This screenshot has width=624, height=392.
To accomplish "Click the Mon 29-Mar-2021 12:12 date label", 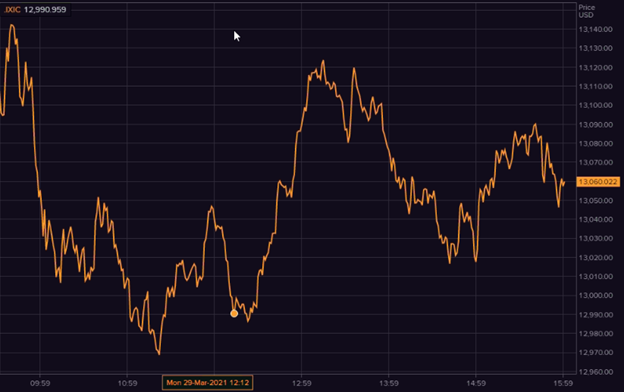I will [x=207, y=383].
